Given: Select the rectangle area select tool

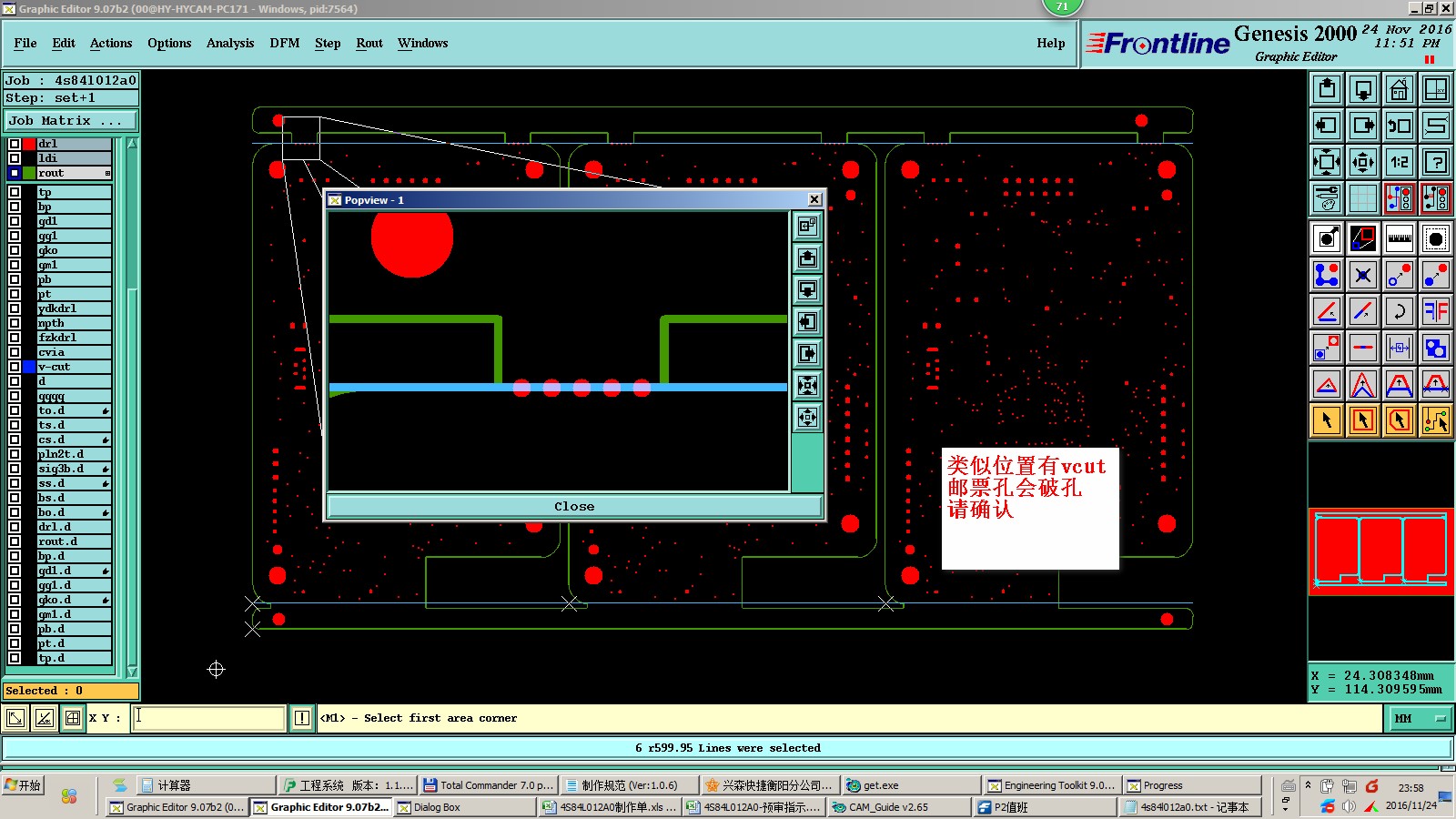Looking at the screenshot, I should (x=1363, y=420).
